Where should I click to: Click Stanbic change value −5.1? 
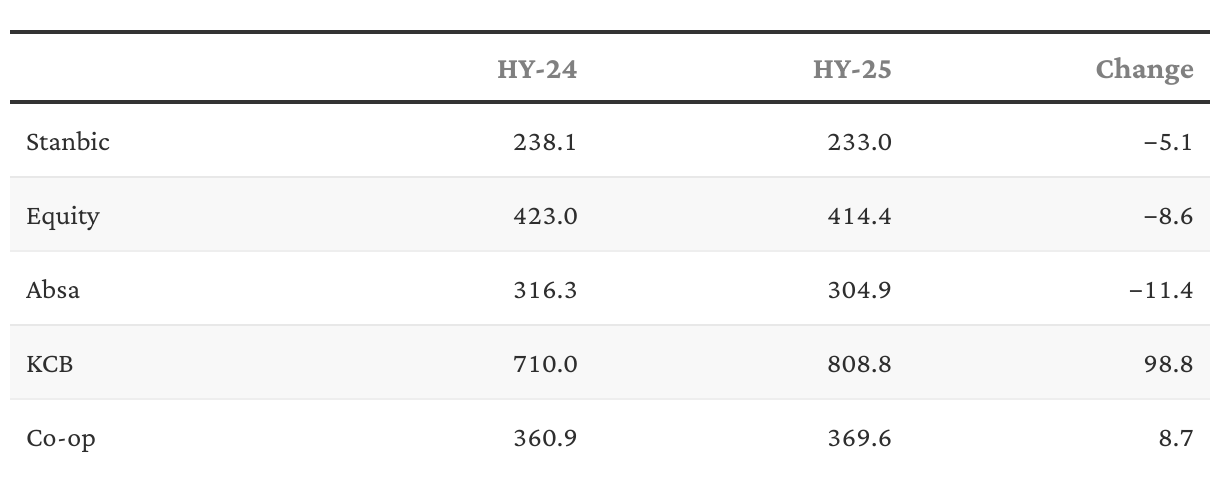tap(1168, 142)
